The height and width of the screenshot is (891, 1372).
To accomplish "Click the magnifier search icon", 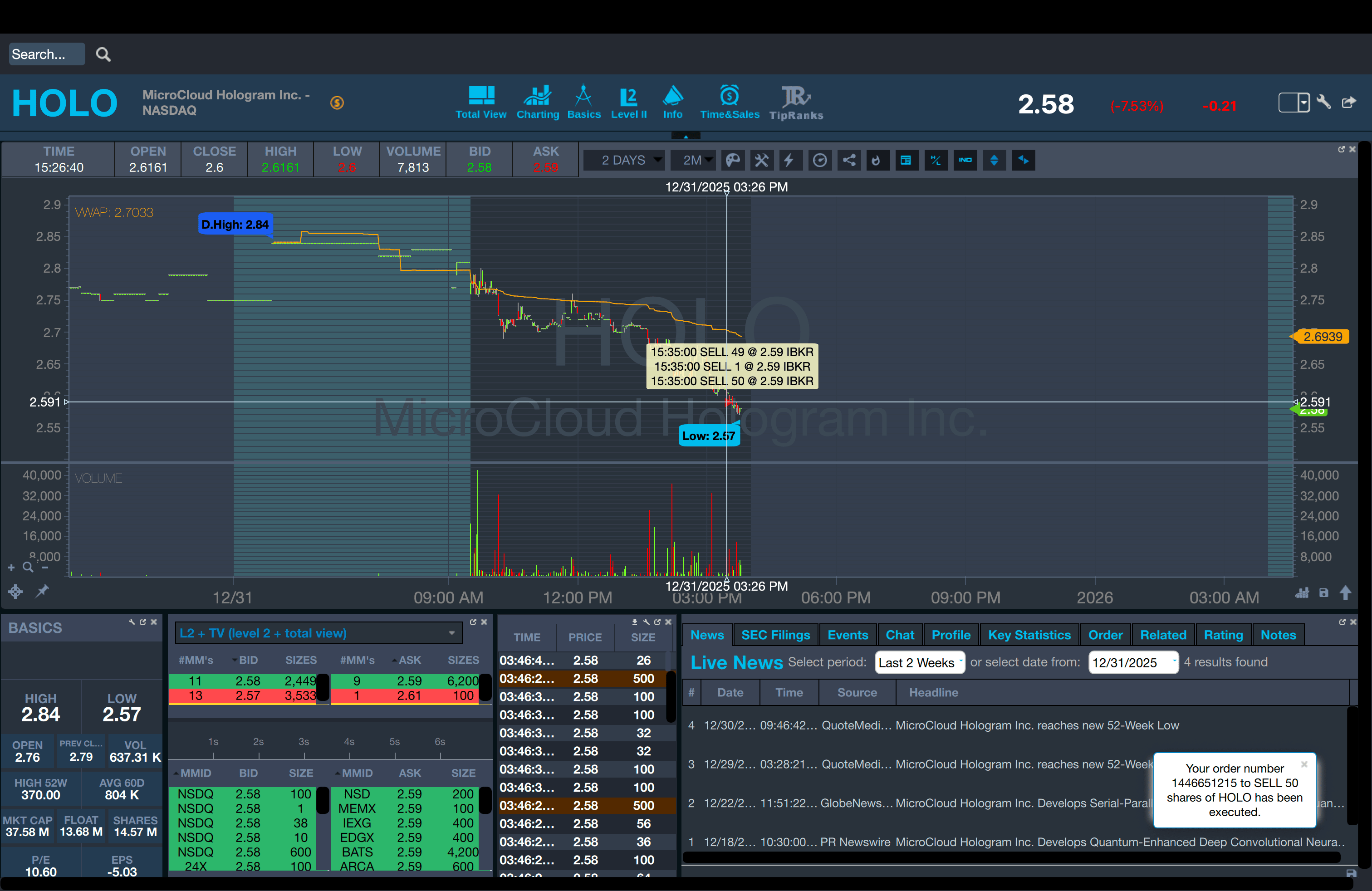I will coord(103,54).
